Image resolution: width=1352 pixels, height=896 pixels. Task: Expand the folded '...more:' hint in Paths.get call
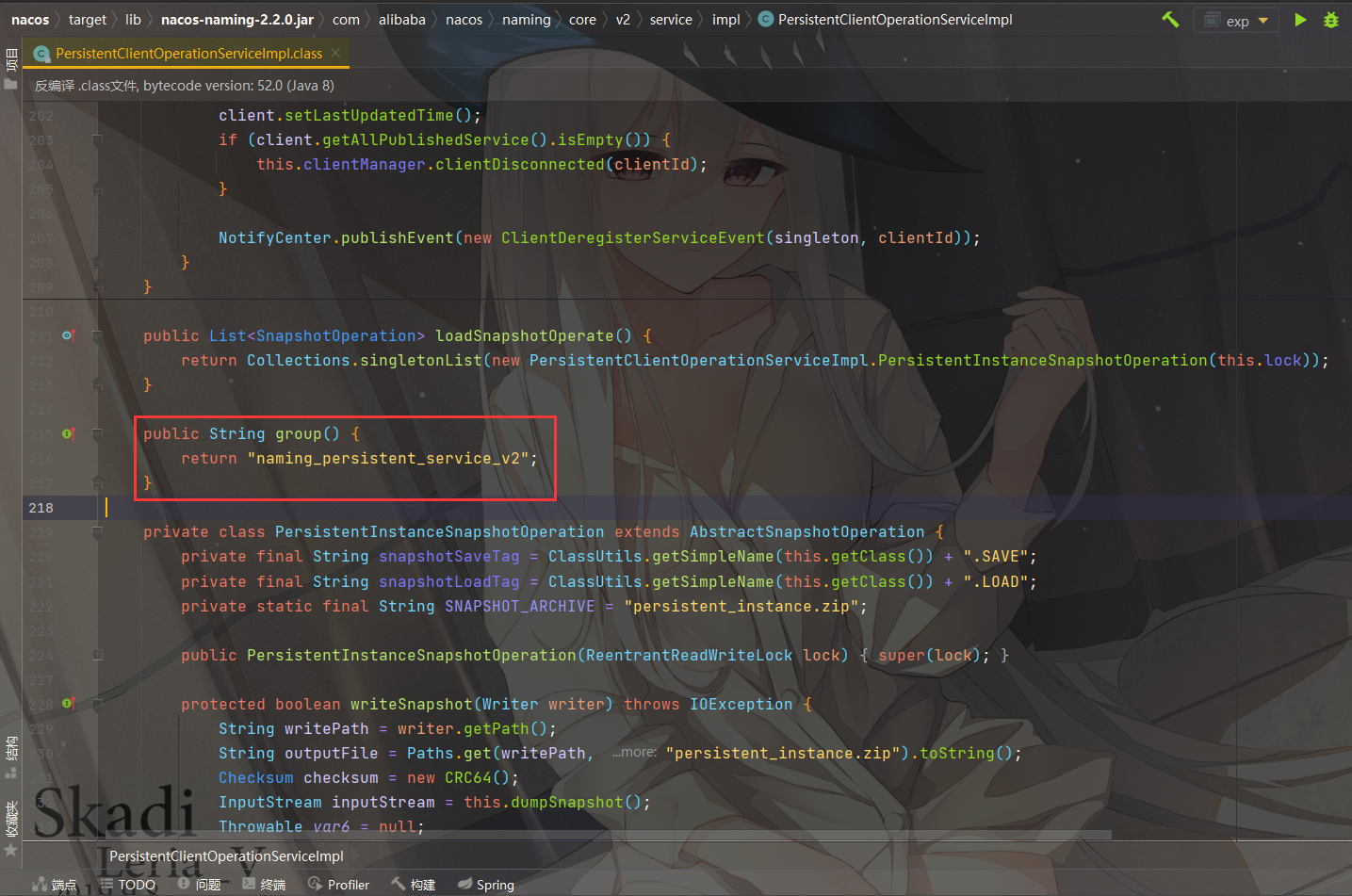634,753
